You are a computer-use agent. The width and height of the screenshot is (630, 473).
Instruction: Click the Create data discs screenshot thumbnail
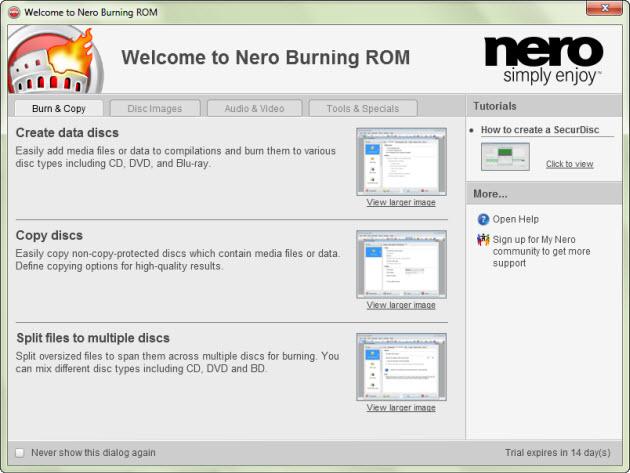click(401, 162)
